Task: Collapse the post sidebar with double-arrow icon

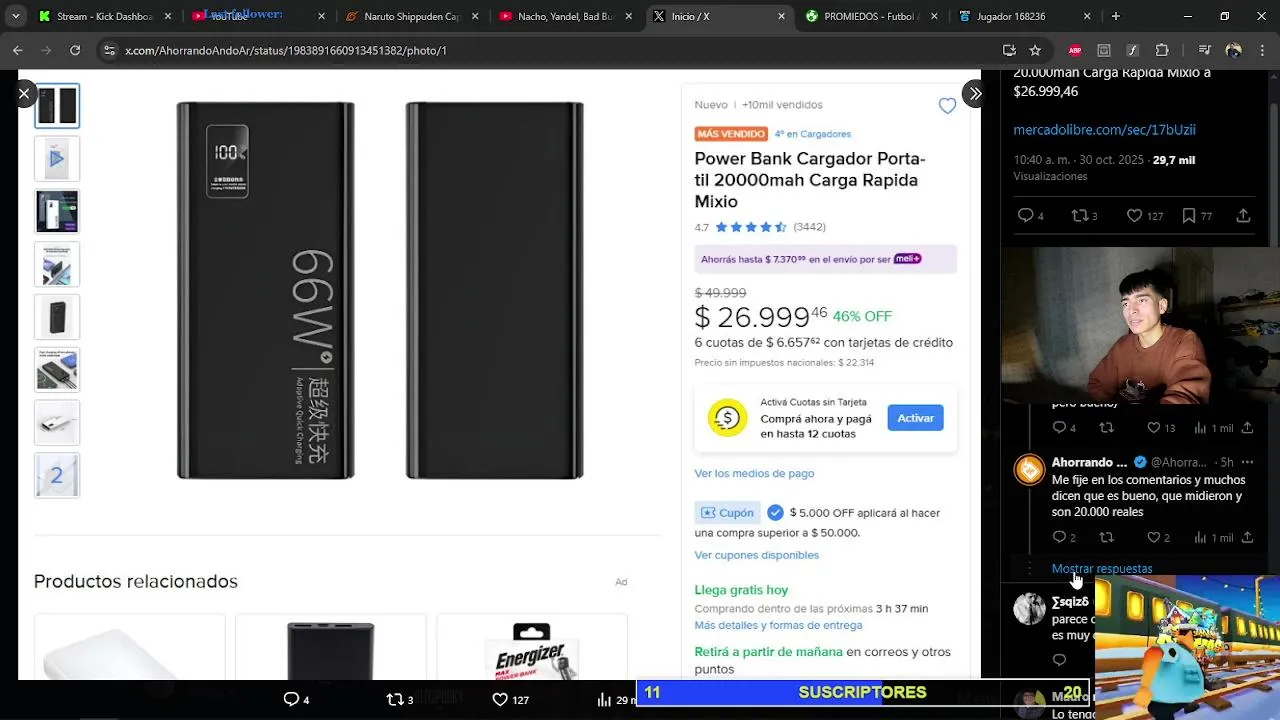Action: [974, 94]
